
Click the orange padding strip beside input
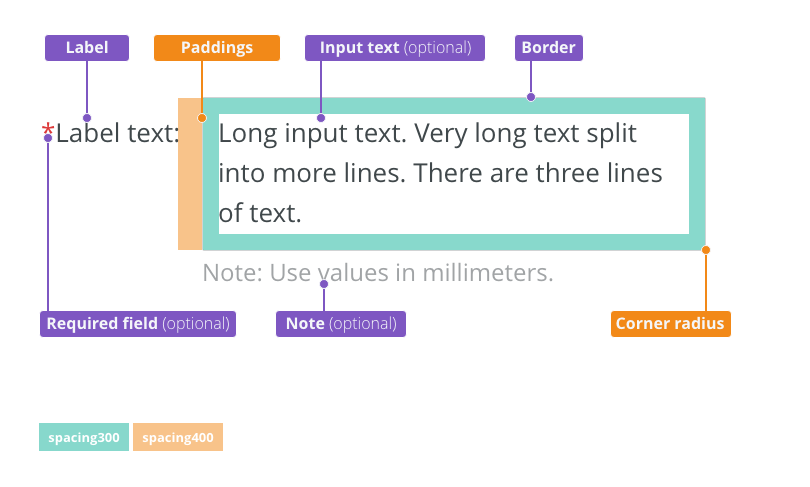[190, 174]
